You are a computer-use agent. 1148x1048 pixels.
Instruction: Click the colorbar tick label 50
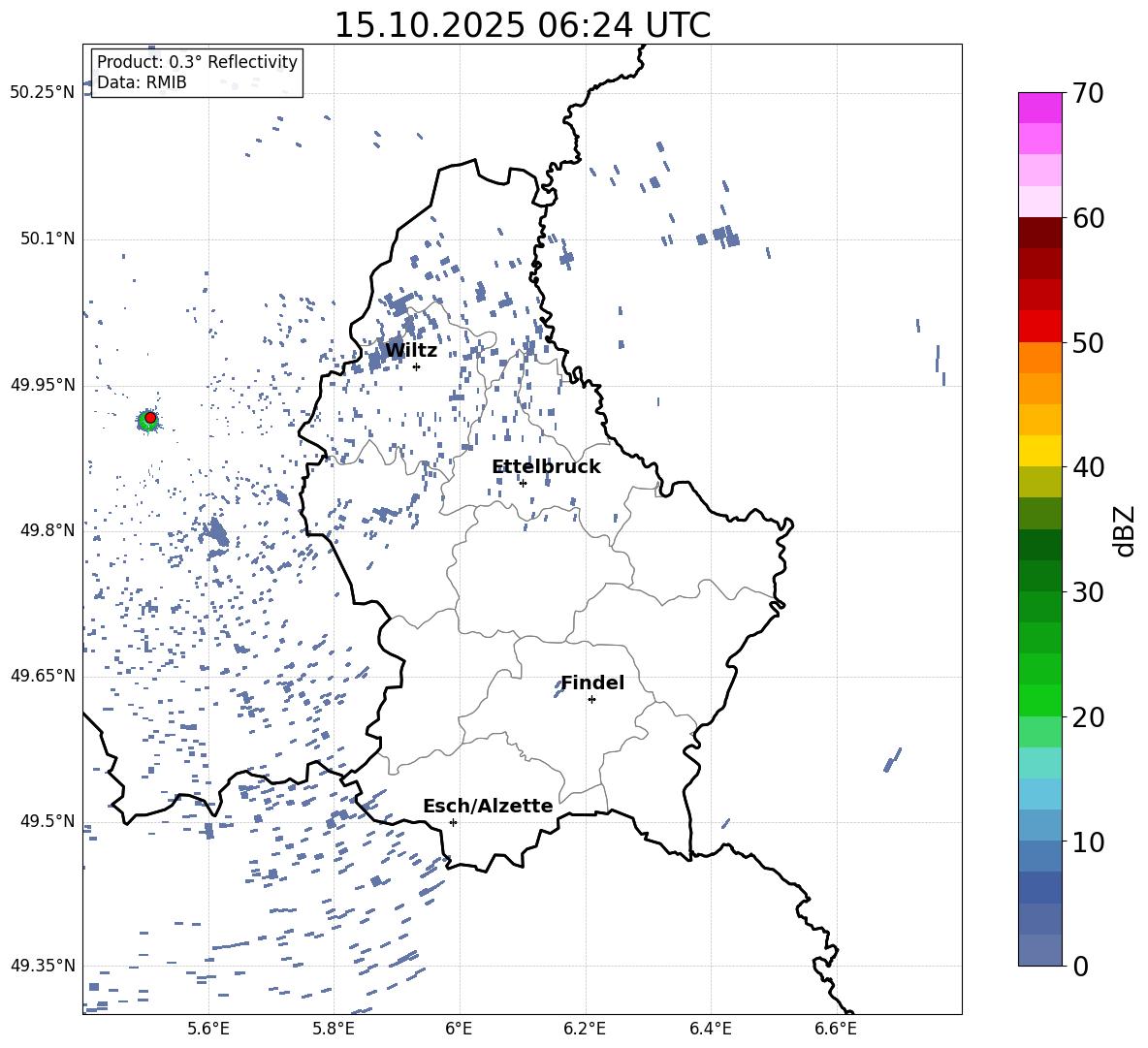tap(1088, 343)
